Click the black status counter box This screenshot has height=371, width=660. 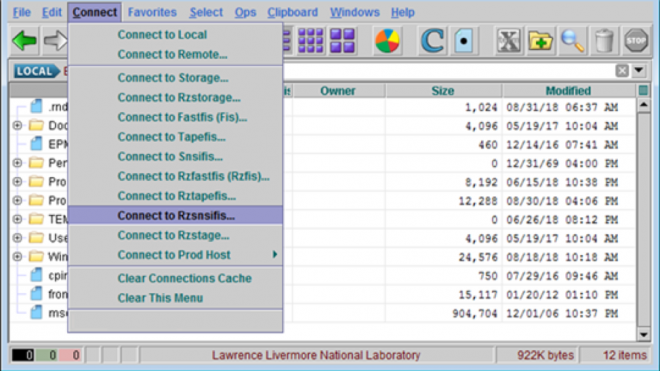click(x=23, y=355)
